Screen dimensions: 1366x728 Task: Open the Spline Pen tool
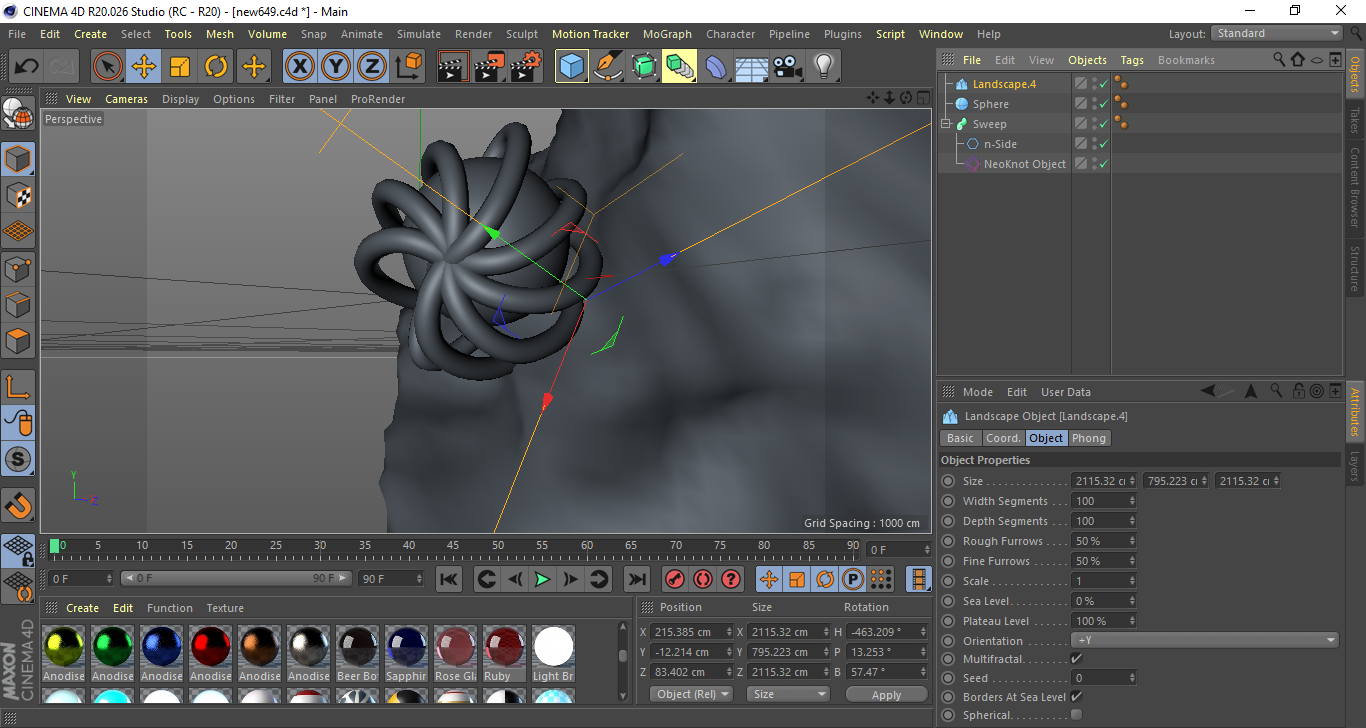pos(607,67)
